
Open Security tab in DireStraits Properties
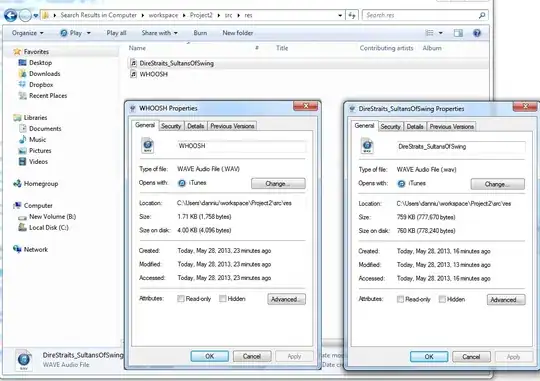pos(390,127)
